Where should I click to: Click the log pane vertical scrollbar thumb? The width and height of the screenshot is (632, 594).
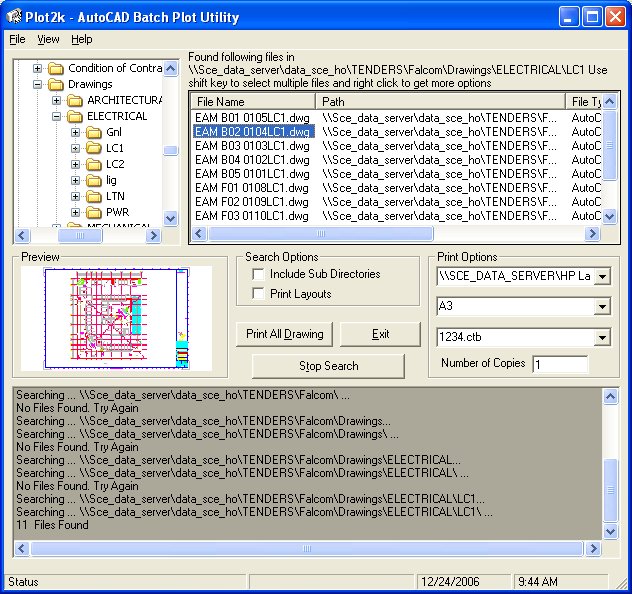[x=611, y=490]
